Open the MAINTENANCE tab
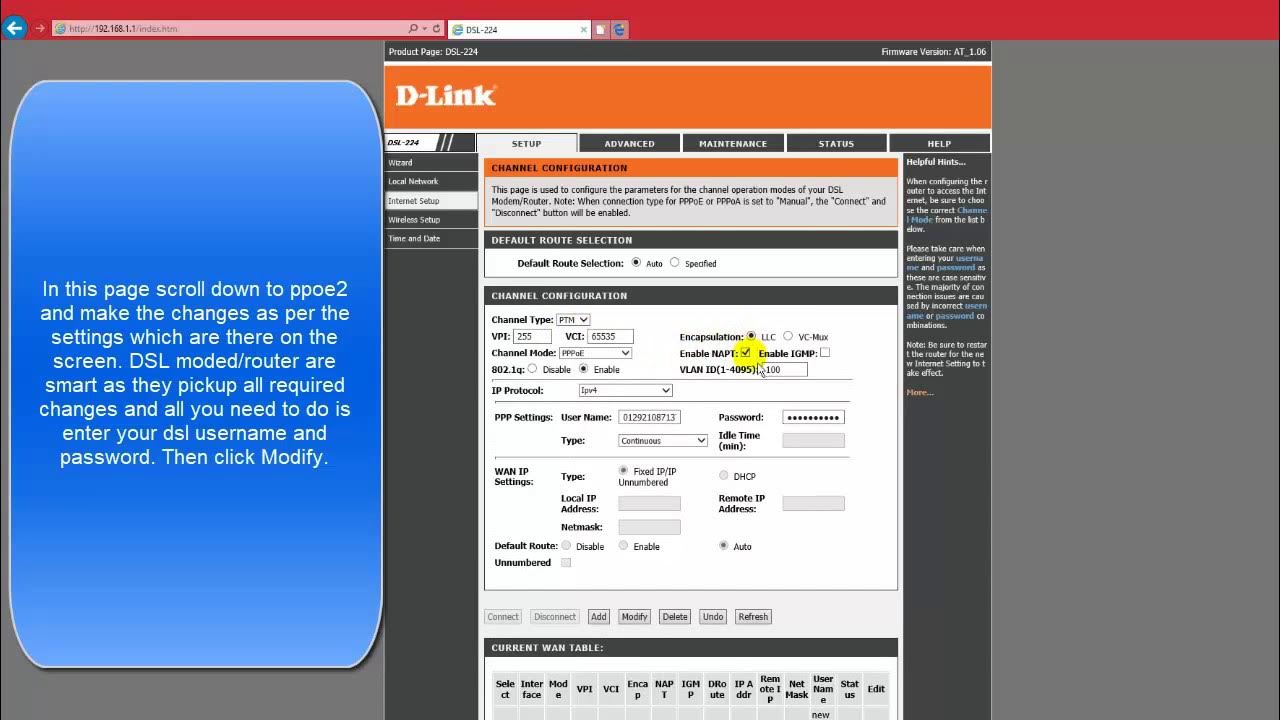 pyautogui.click(x=733, y=143)
